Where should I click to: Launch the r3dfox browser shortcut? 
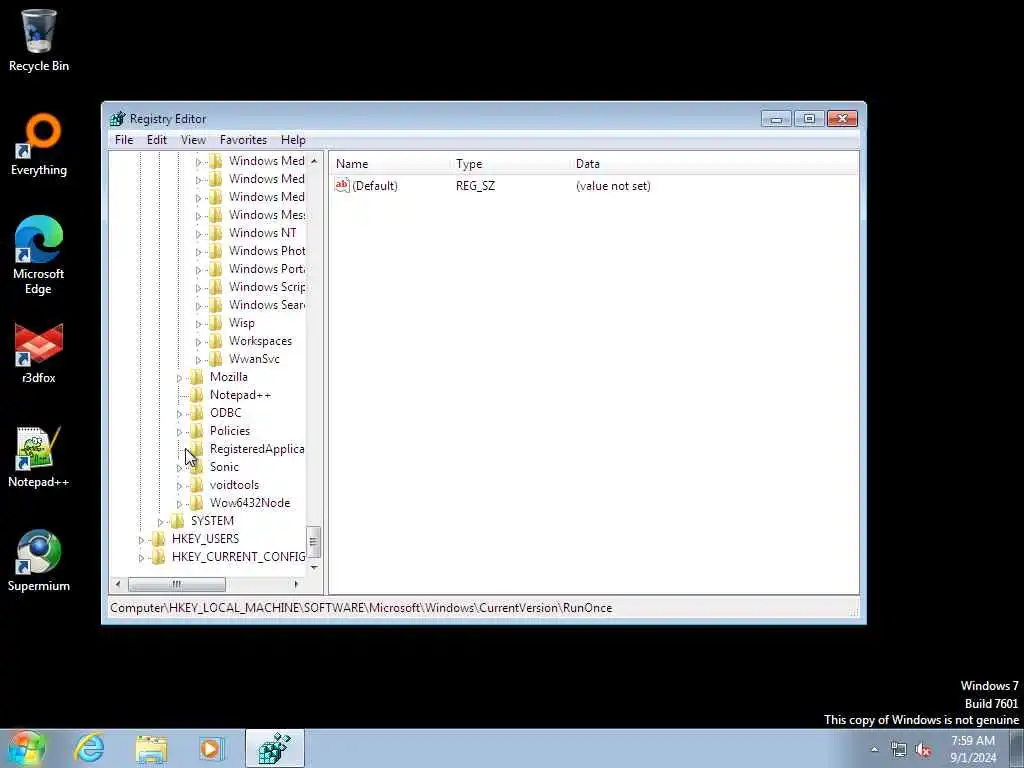point(39,353)
